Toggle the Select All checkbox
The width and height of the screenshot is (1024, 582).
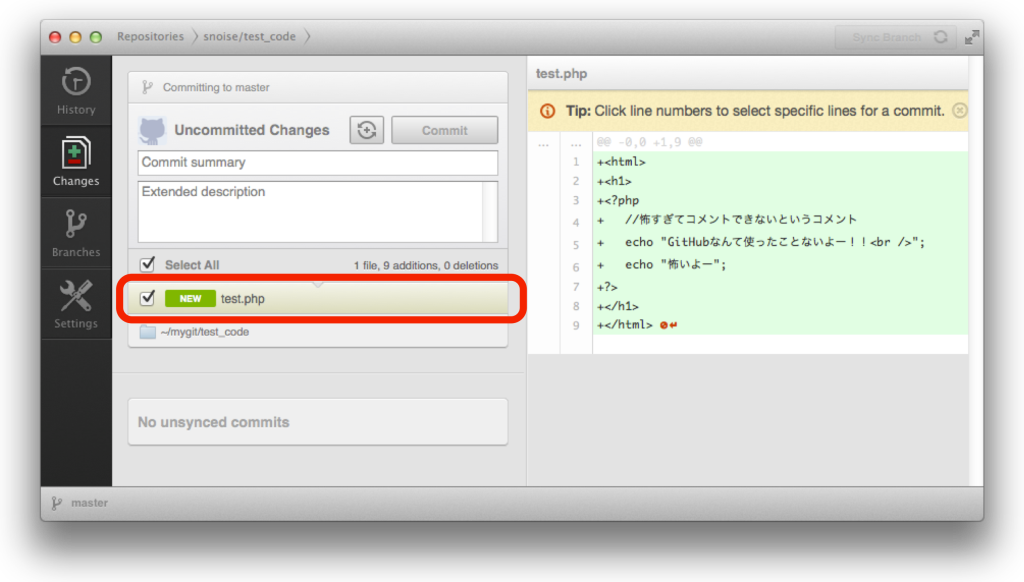[x=148, y=264]
